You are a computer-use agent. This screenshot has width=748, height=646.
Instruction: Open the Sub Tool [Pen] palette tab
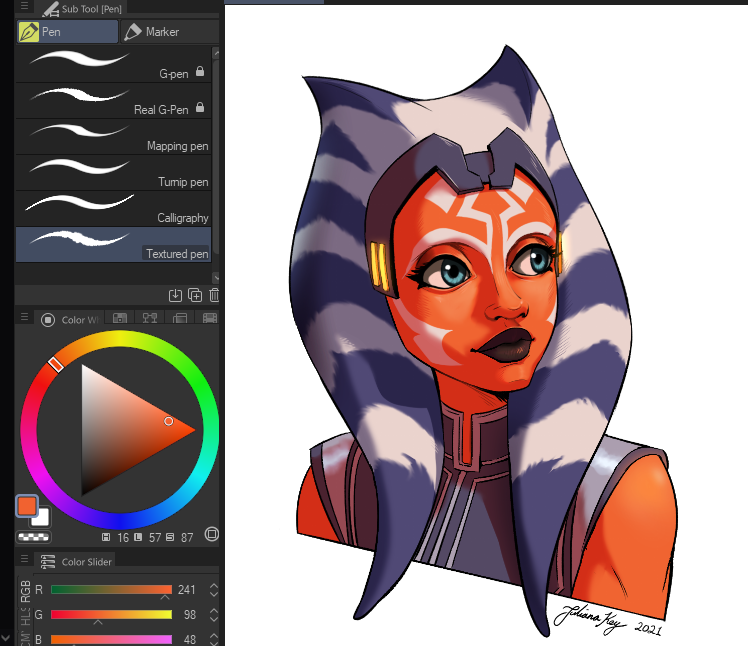click(82, 8)
